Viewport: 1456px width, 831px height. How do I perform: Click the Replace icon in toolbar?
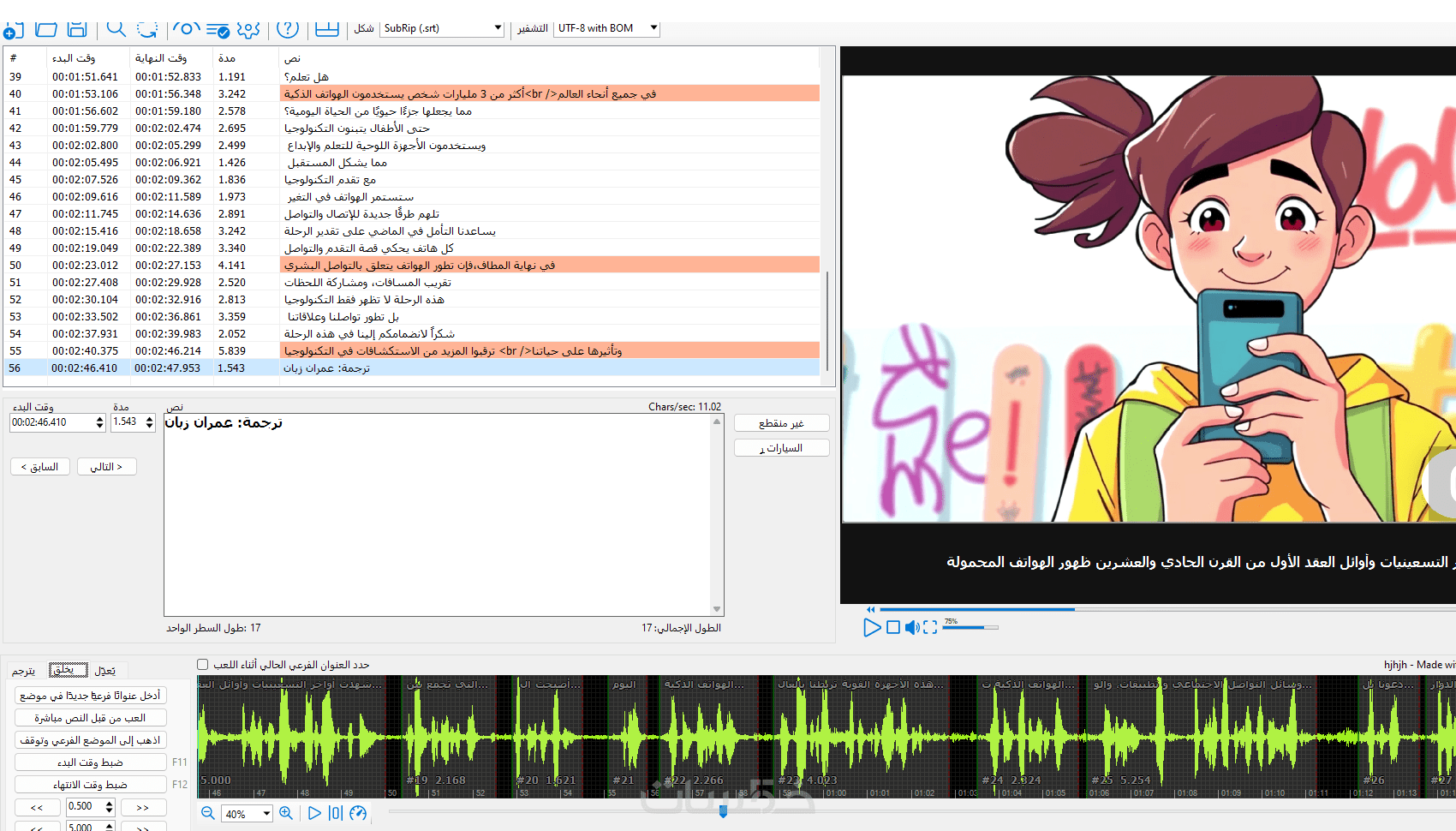coord(147,29)
